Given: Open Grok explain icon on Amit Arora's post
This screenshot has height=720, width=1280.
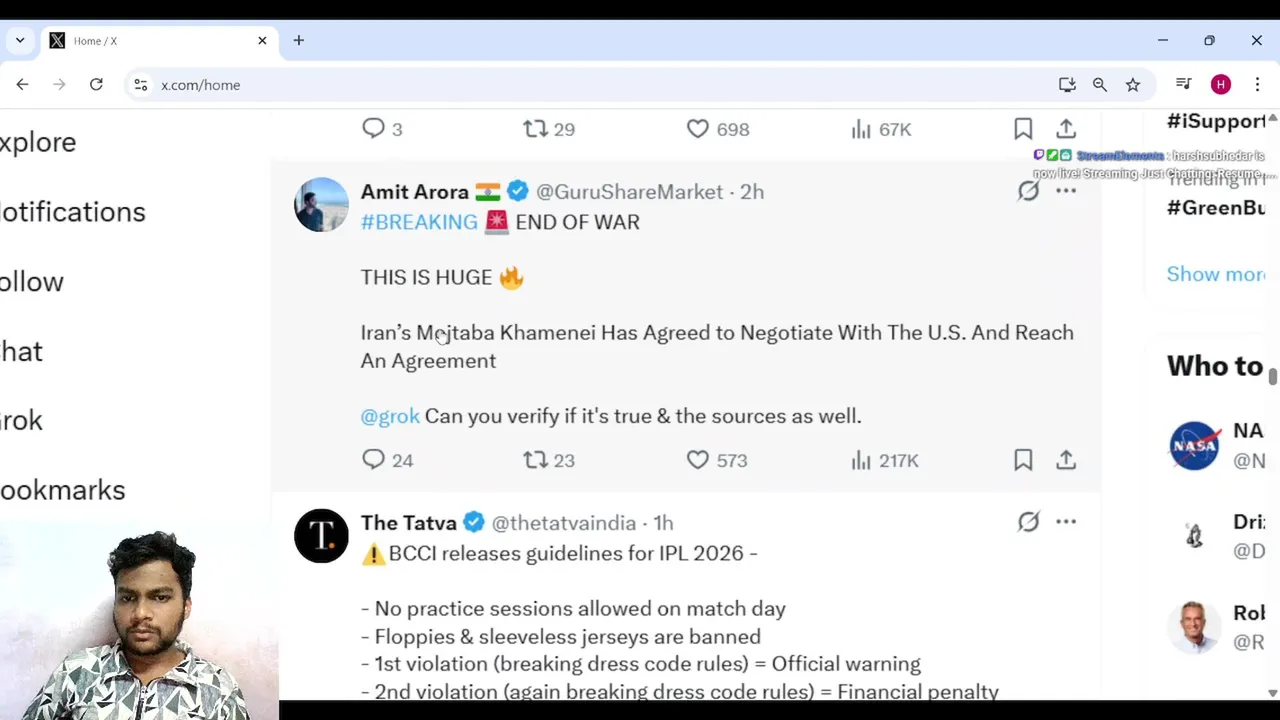Looking at the screenshot, I should (x=1028, y=191).
